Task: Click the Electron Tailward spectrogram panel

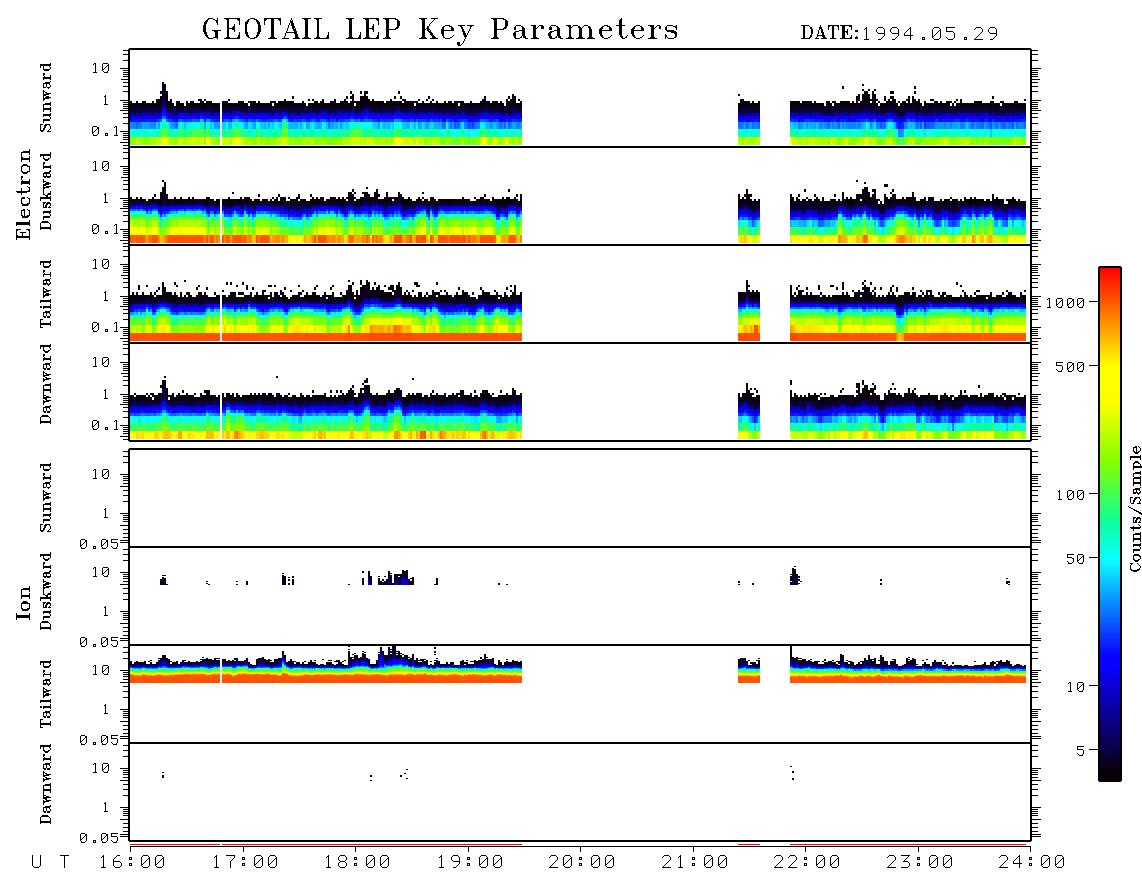Action: click(x=580, y=294)
